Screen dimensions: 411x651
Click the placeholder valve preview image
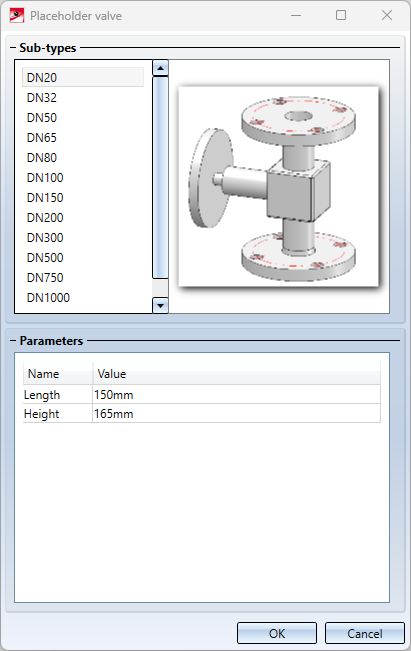pyautogui.click(x=279, y=186)
